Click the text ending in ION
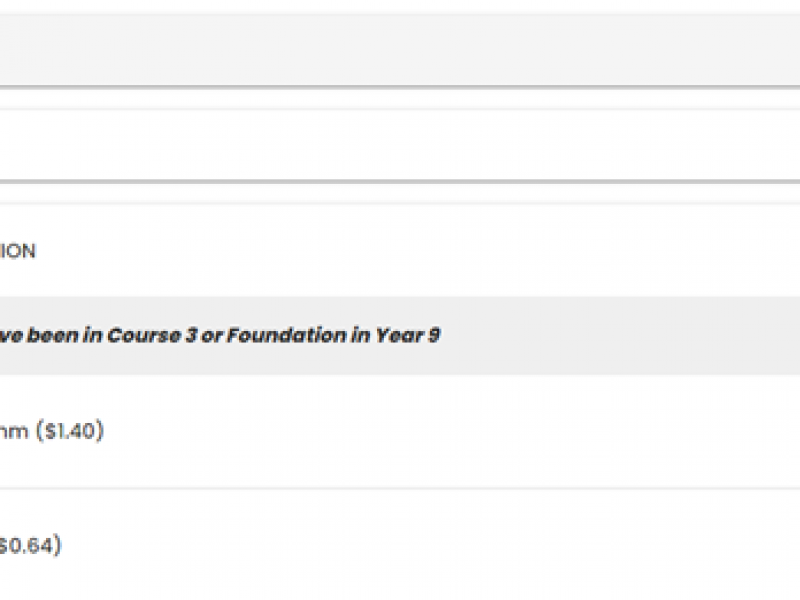Image resolution: width=800 pixels, height=600 pixels. 17,251
